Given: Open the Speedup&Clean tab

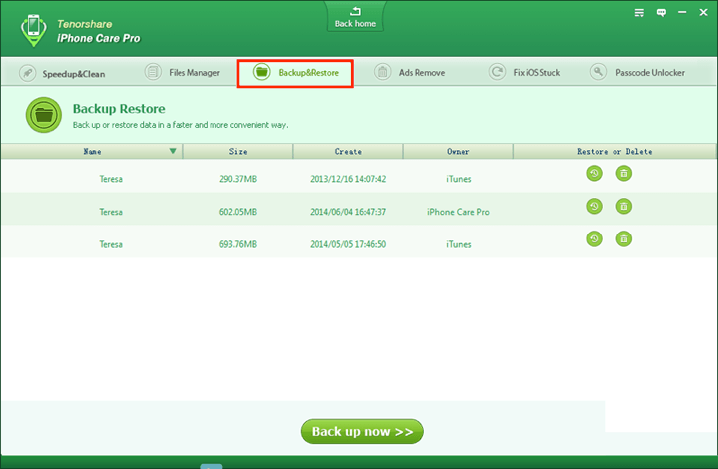Looking at the screenshot, I should click(62, 73).
